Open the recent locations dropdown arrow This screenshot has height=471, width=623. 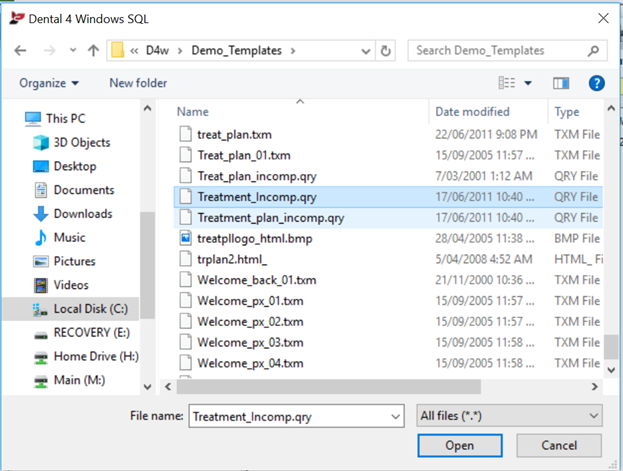pyautogui.click(x=73, y=50)
